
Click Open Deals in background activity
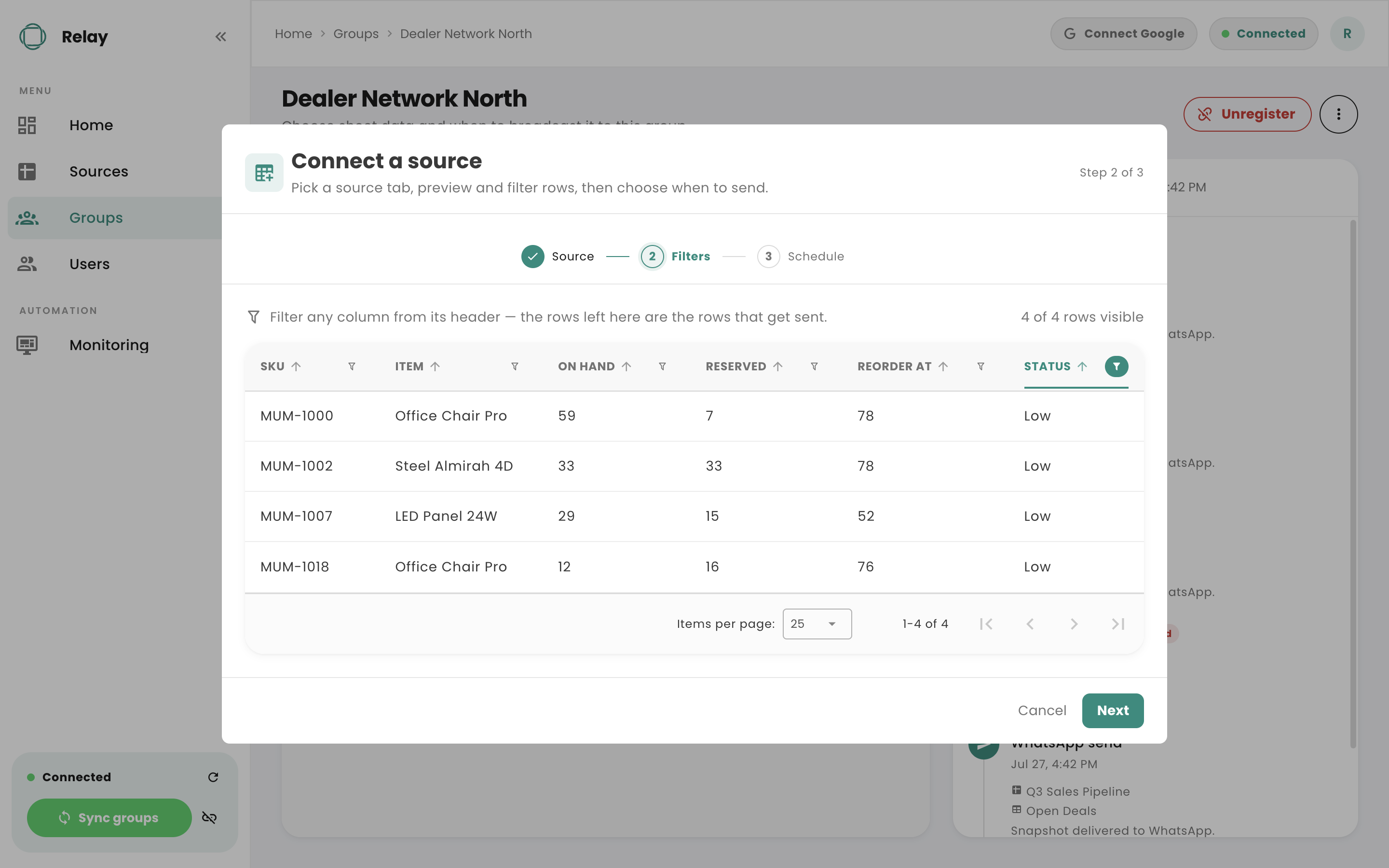tap(1061, 811)
